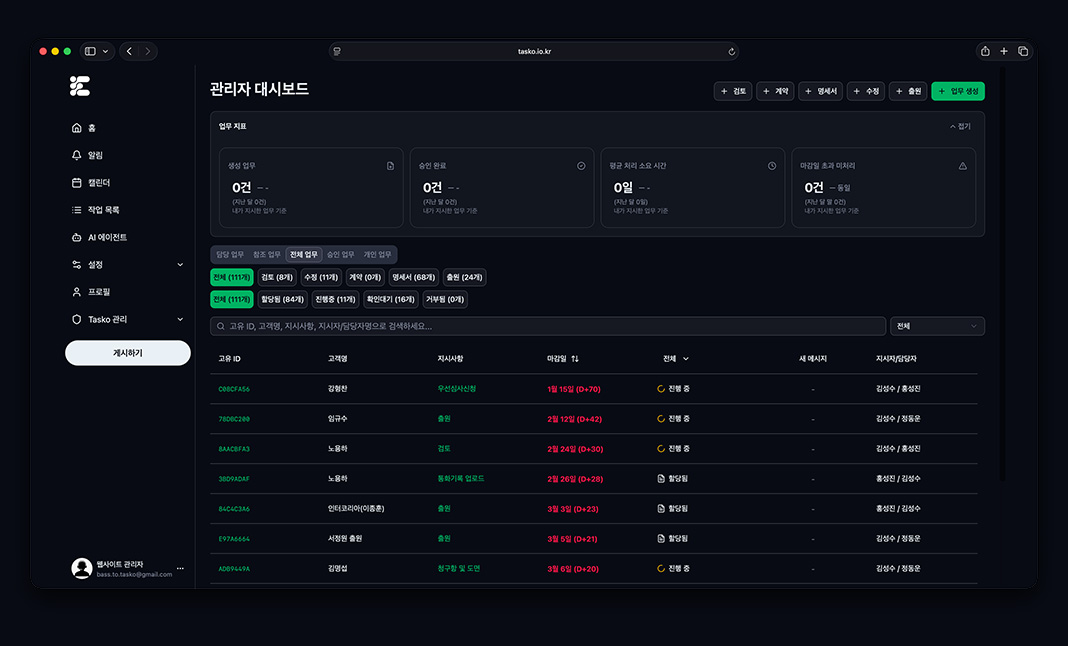Image resolution: width=1068 pixels, height=646 pixels.
Task: Sort by 마감일 using the arrows icon
Action: 575,358
